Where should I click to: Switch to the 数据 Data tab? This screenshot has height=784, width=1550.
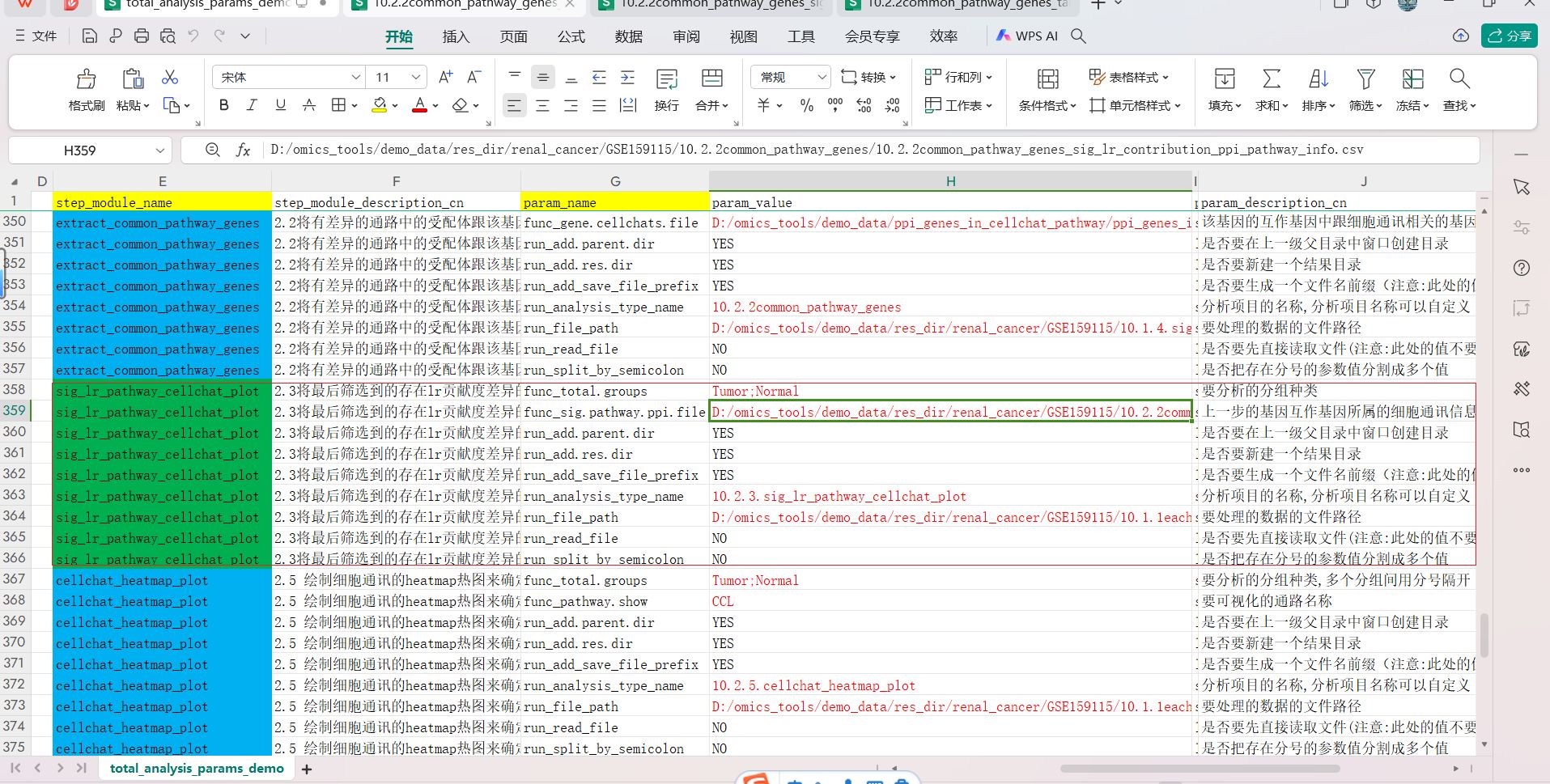pos(628,36)
